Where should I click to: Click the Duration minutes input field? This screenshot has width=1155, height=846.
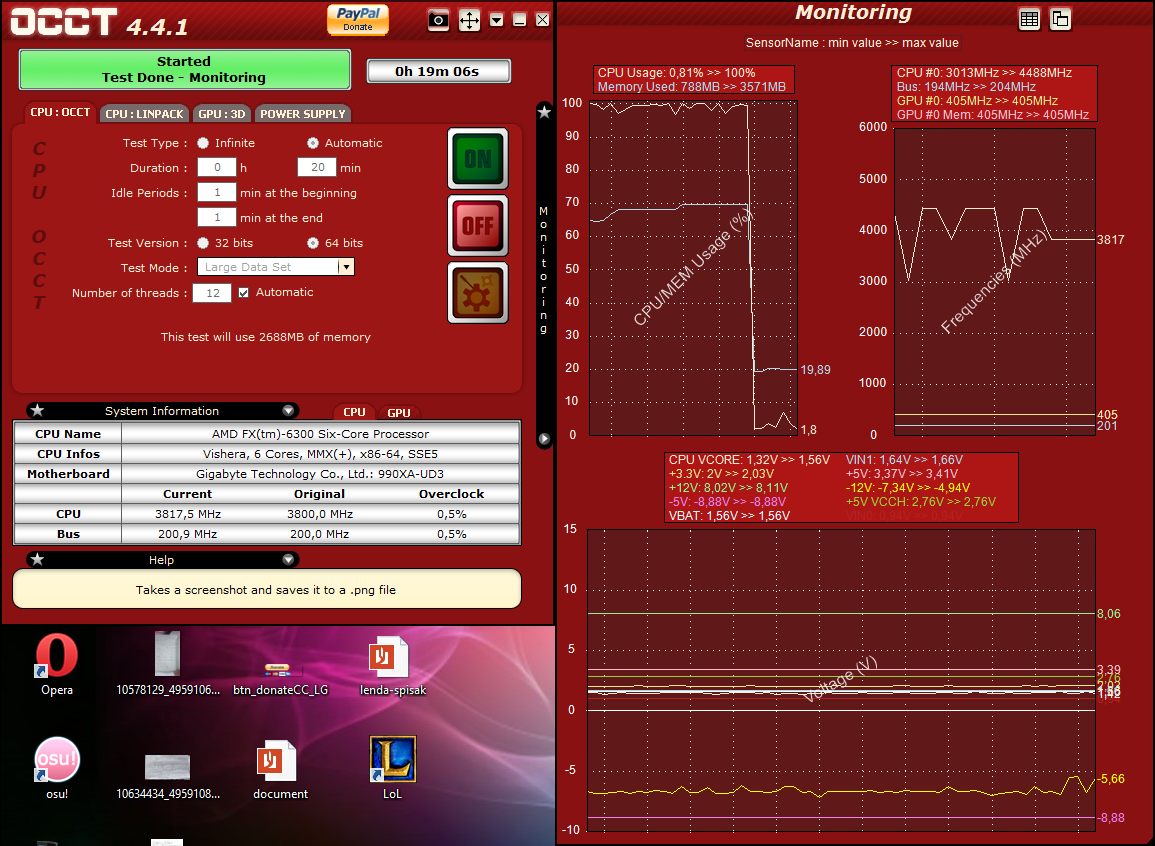click(x=317, y=167)
